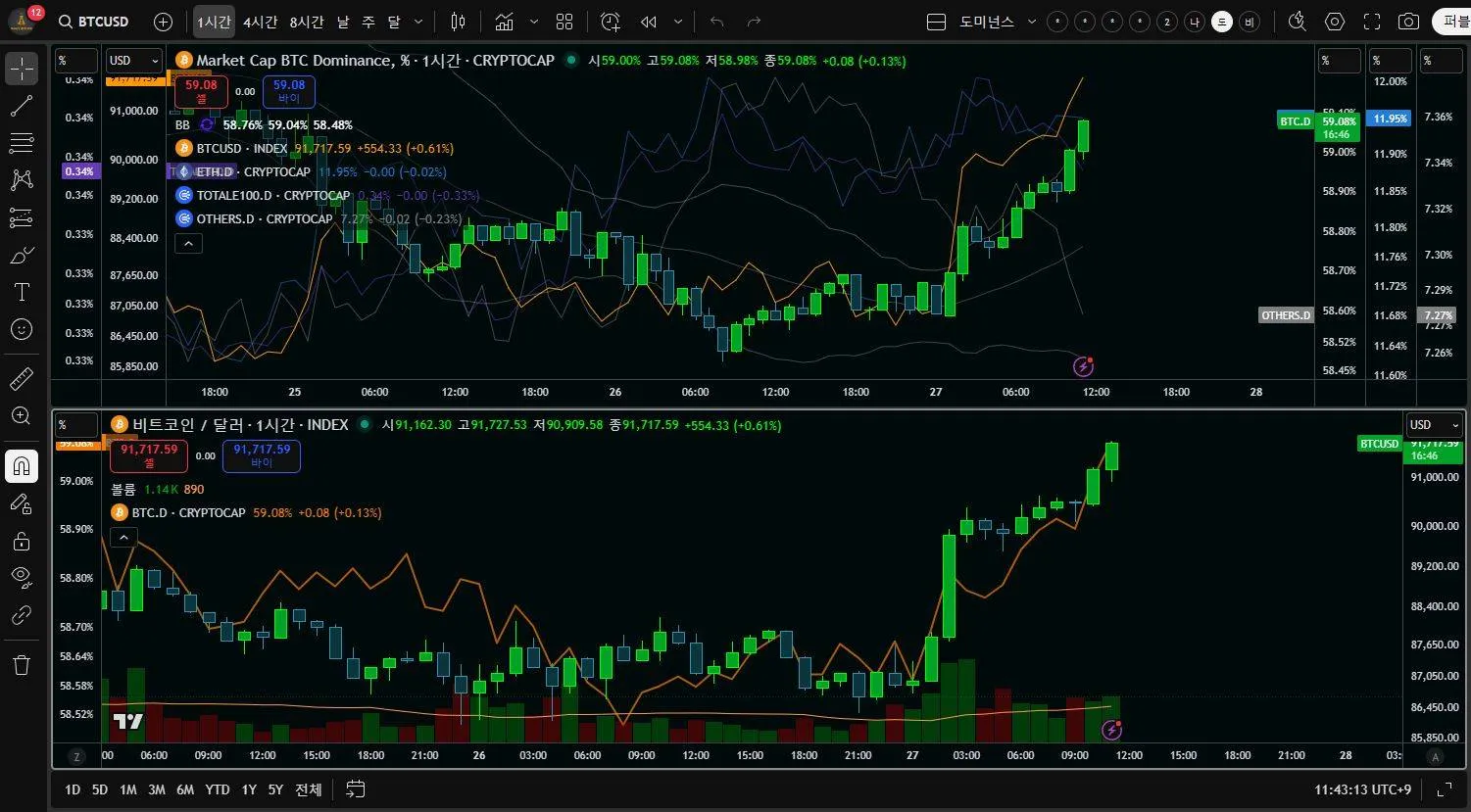Click the trash can remove drawings icon
Viewport: 1471px width, 812px height.
(22, 666)
